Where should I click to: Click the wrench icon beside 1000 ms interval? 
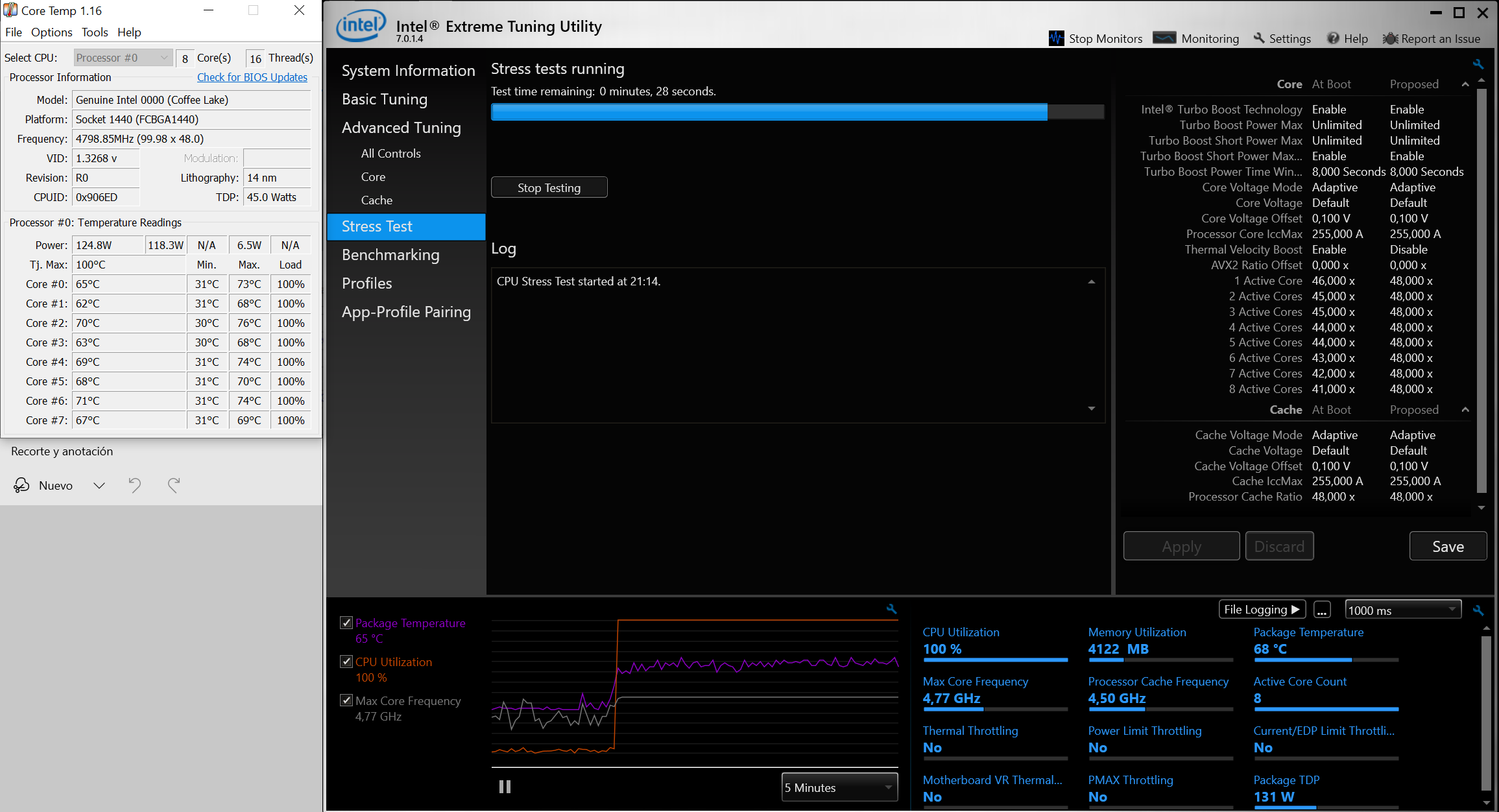coord(1478,610)
